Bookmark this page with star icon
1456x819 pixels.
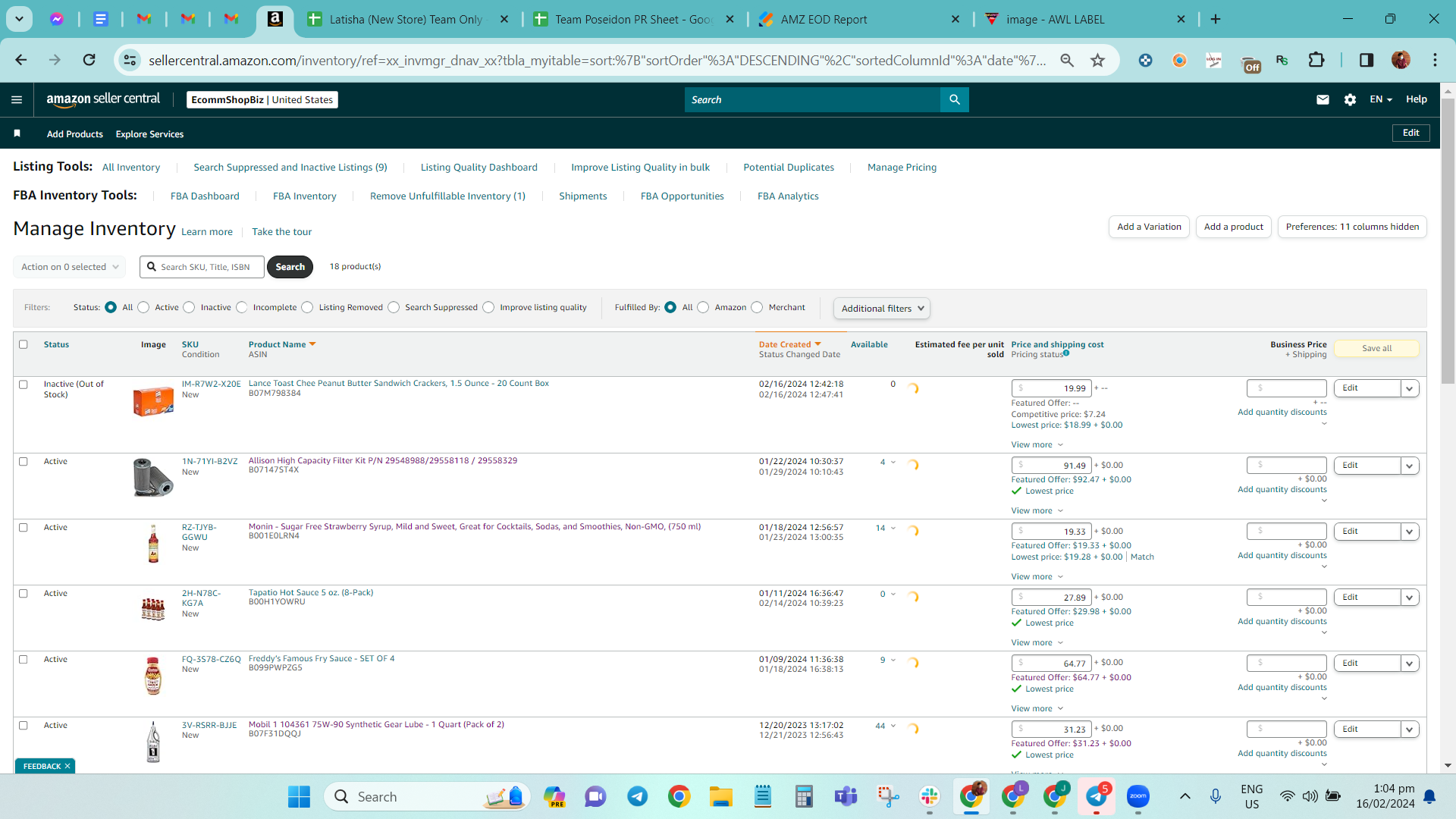pos(1097,60)
